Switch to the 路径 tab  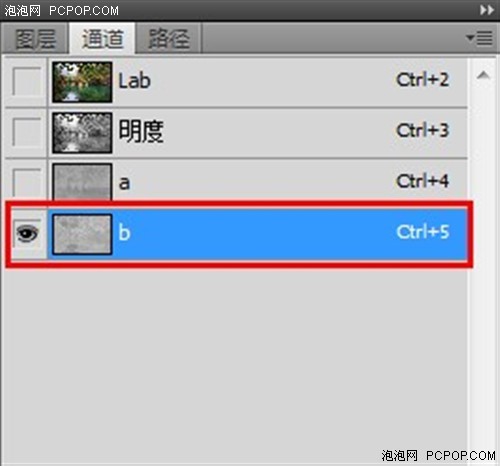[169, 38]
